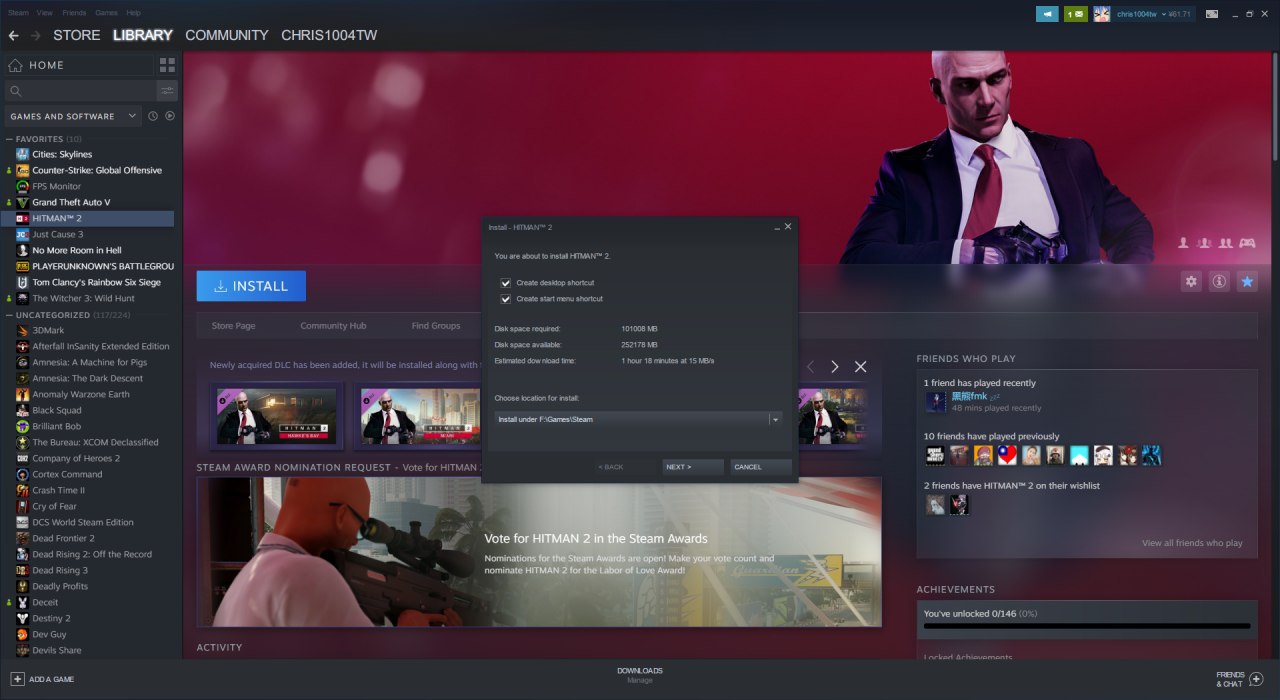1280x700 pixels.
Task: Click the HOME house icon
Action: (15, 65)
